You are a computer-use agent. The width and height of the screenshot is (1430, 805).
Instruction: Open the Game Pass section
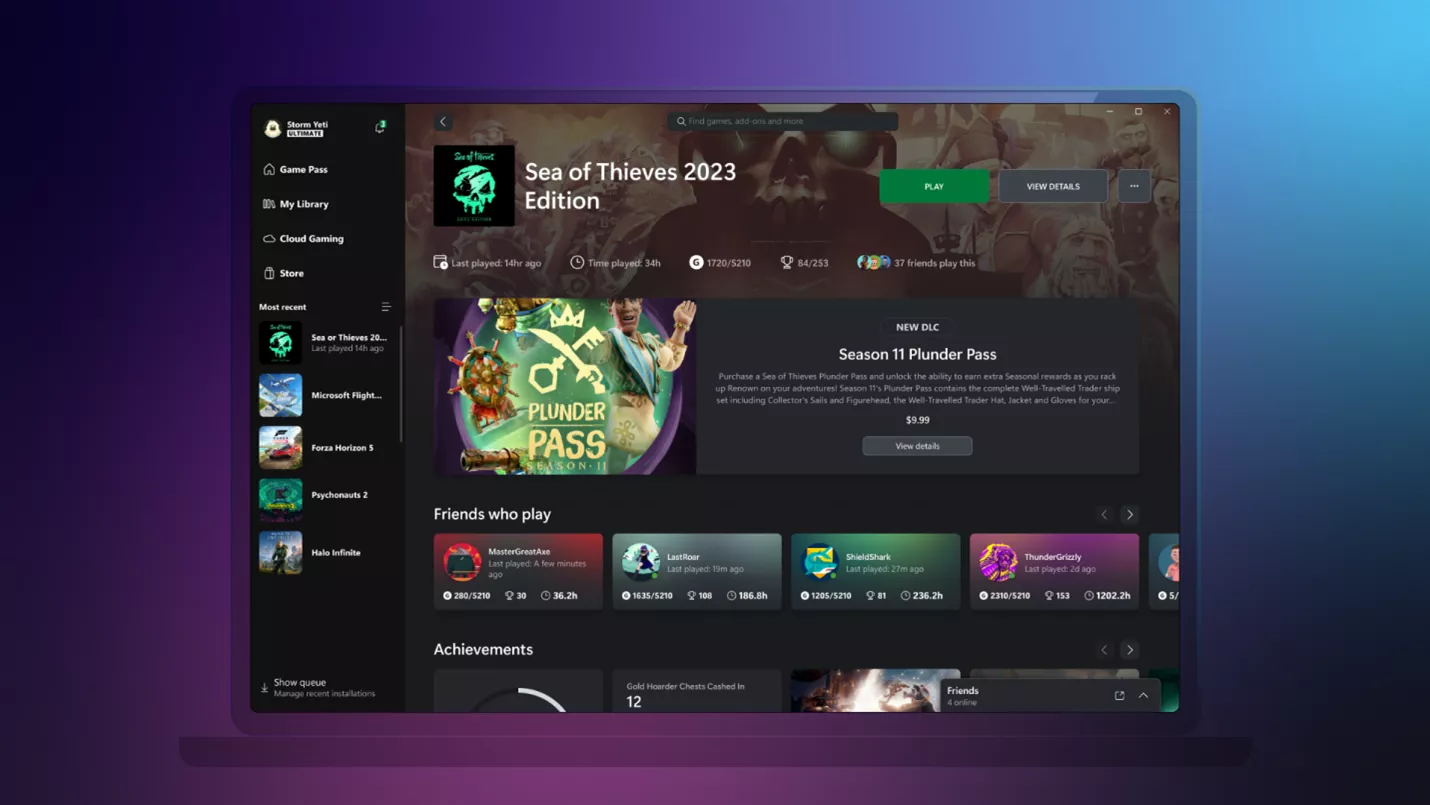point(302,170)
